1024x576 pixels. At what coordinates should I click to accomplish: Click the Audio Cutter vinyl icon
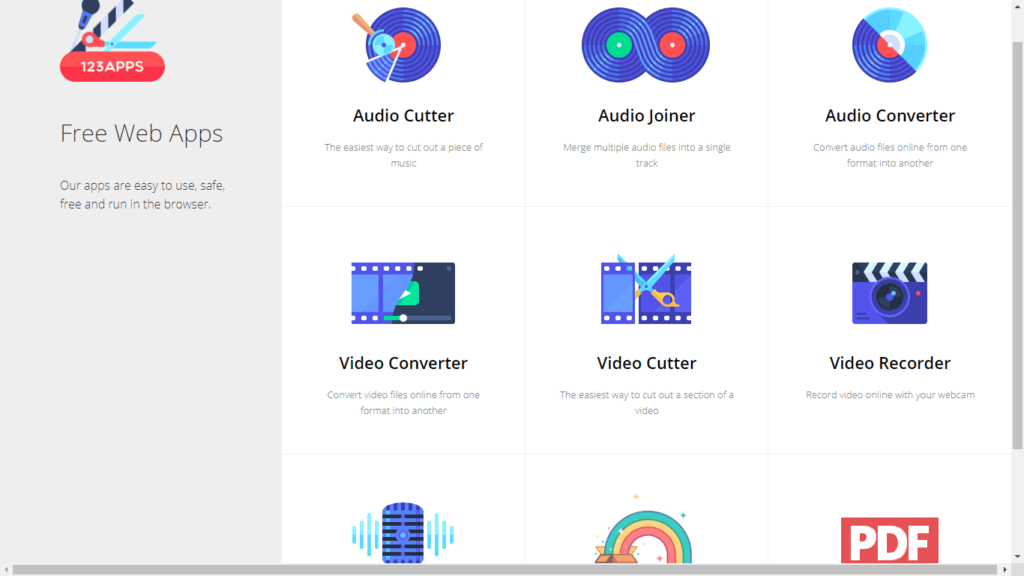(397, 45)
